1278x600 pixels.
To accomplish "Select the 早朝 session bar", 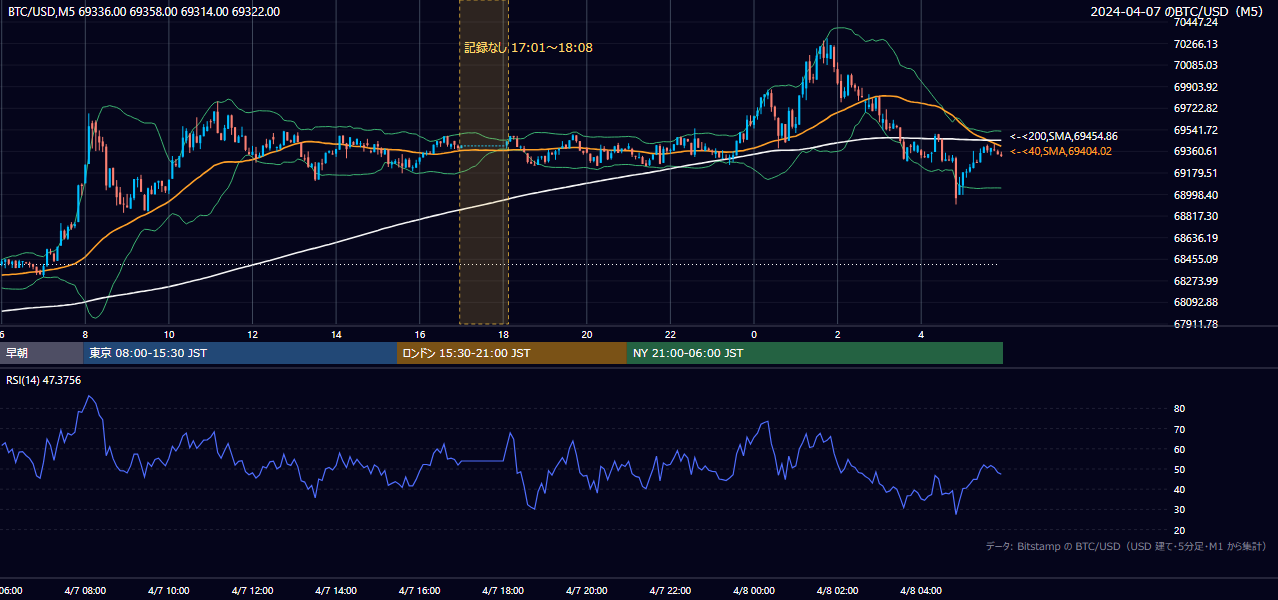I will click(x=41, y=353).
